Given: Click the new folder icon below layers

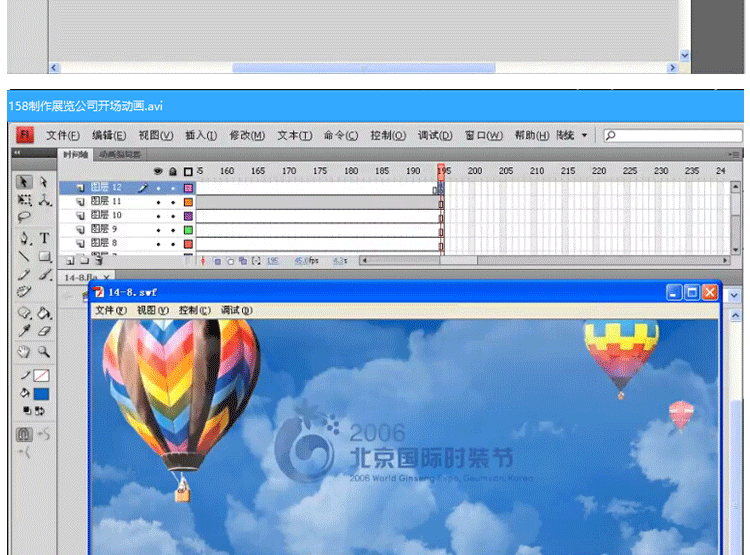Looking at the screenshot, I should pyautogui.click(x=85, y=261).
